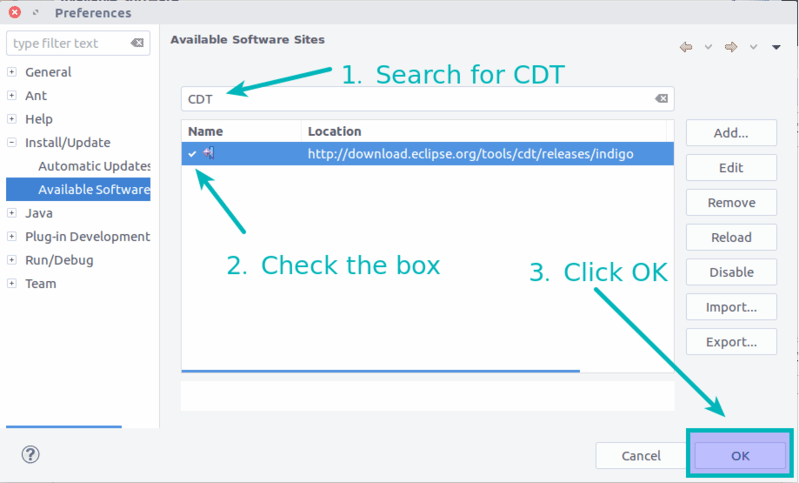Clear the left filter text box

point(137,44)
